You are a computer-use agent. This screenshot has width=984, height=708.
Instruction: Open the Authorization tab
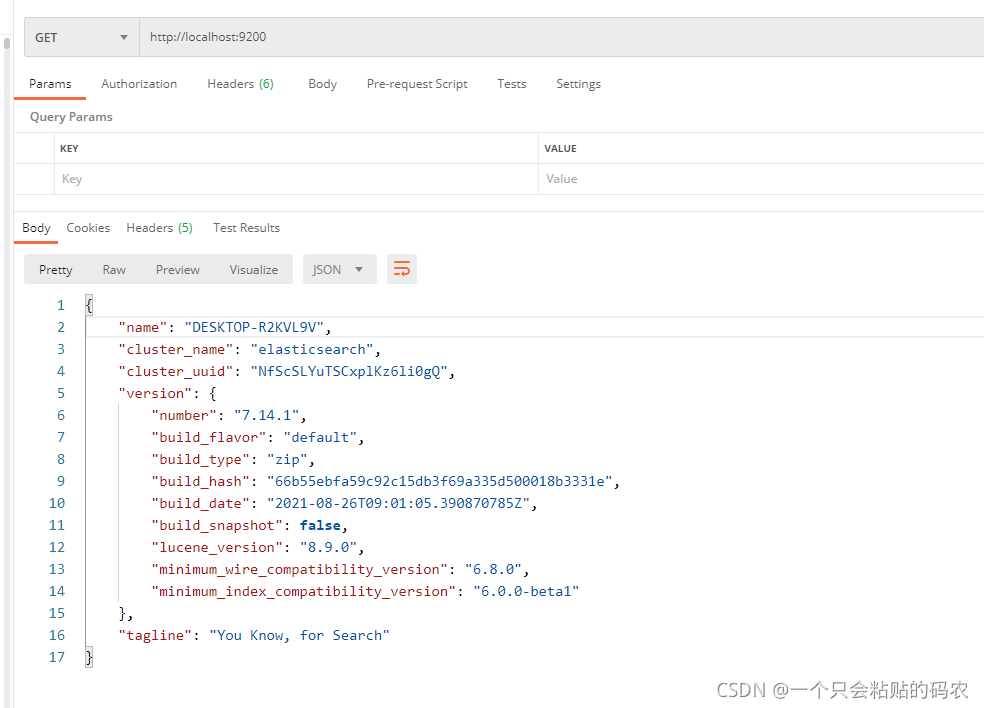tap(139, 84)
